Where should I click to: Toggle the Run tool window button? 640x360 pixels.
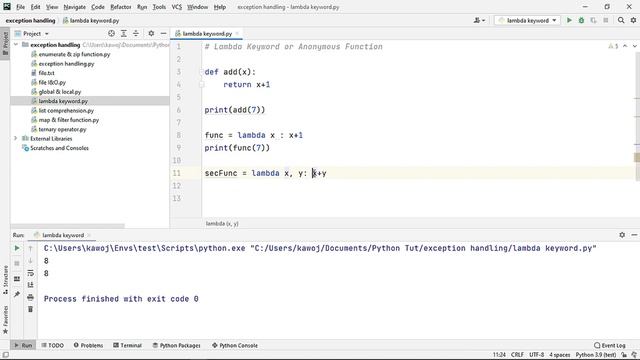point(23,345)
